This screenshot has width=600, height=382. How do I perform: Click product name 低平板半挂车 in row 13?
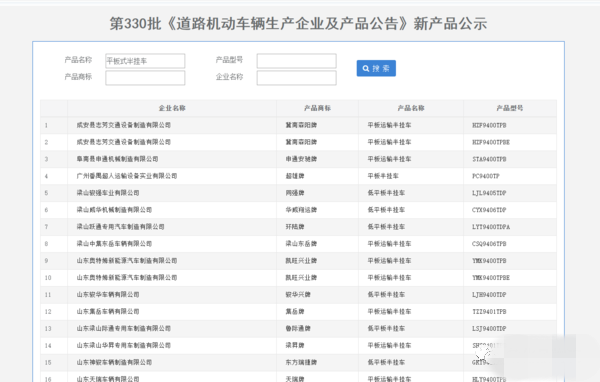pyautogui.click(x=386, y=328)
